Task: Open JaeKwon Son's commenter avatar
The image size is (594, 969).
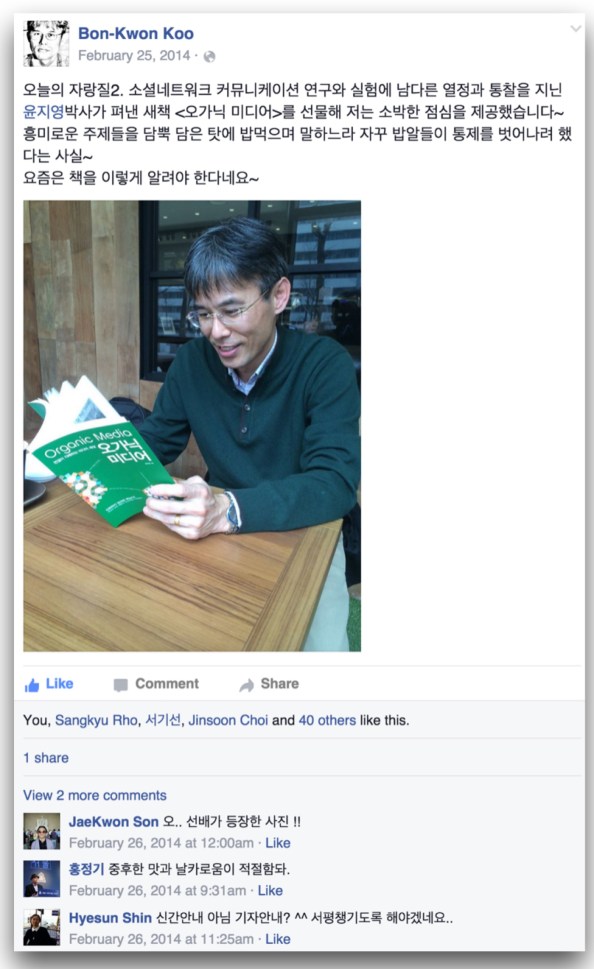Action: coord(41,831)
